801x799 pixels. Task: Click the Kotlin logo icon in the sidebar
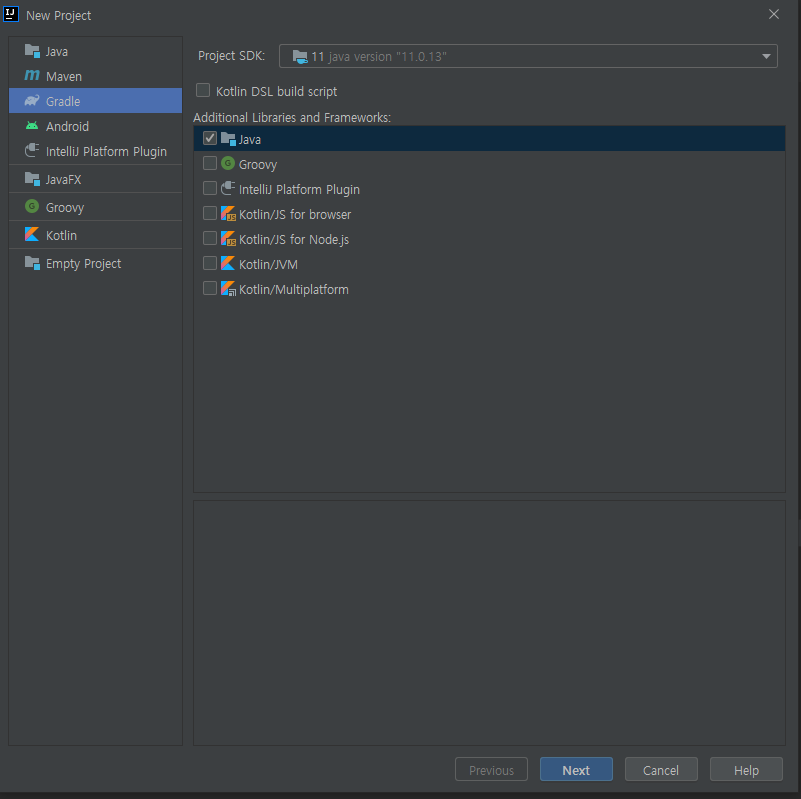[x=32, y=234]
